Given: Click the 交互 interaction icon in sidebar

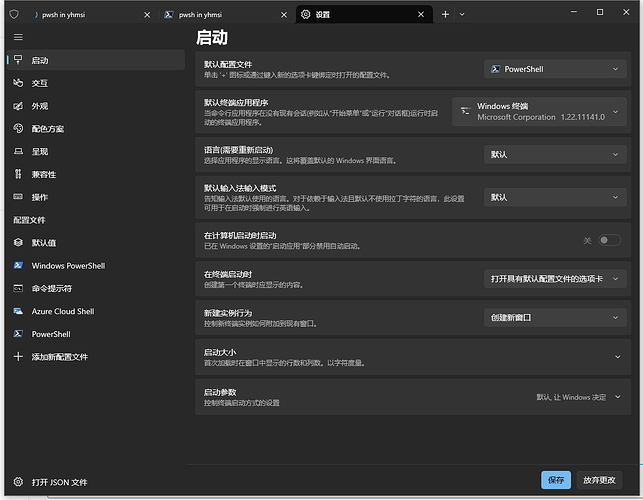Looking at the screenshot, I should [18, 83].
